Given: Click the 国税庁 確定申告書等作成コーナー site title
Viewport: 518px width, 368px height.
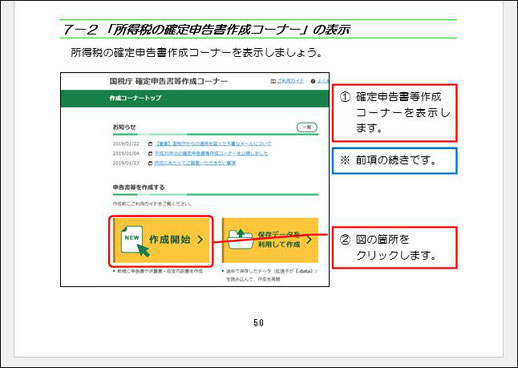Looking at the screenshot, I should pos(168,81).
